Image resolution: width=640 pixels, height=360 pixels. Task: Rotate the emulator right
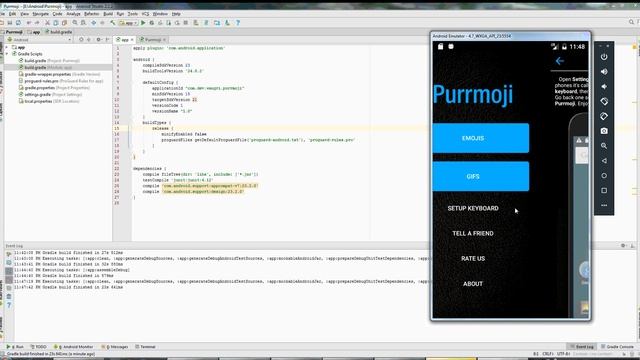coord(604,116)
